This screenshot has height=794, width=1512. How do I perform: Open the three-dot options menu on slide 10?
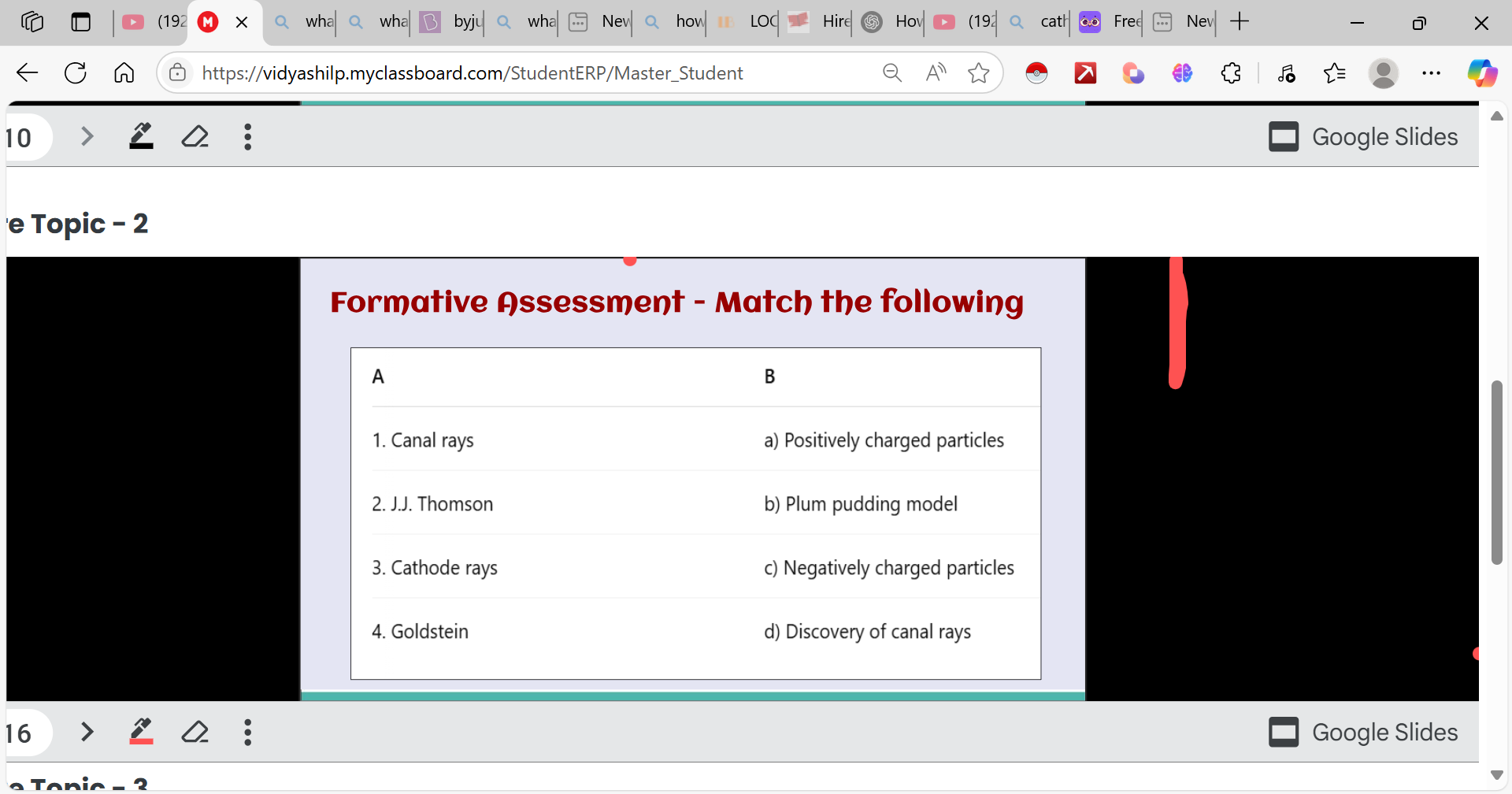tap(247, 136)
